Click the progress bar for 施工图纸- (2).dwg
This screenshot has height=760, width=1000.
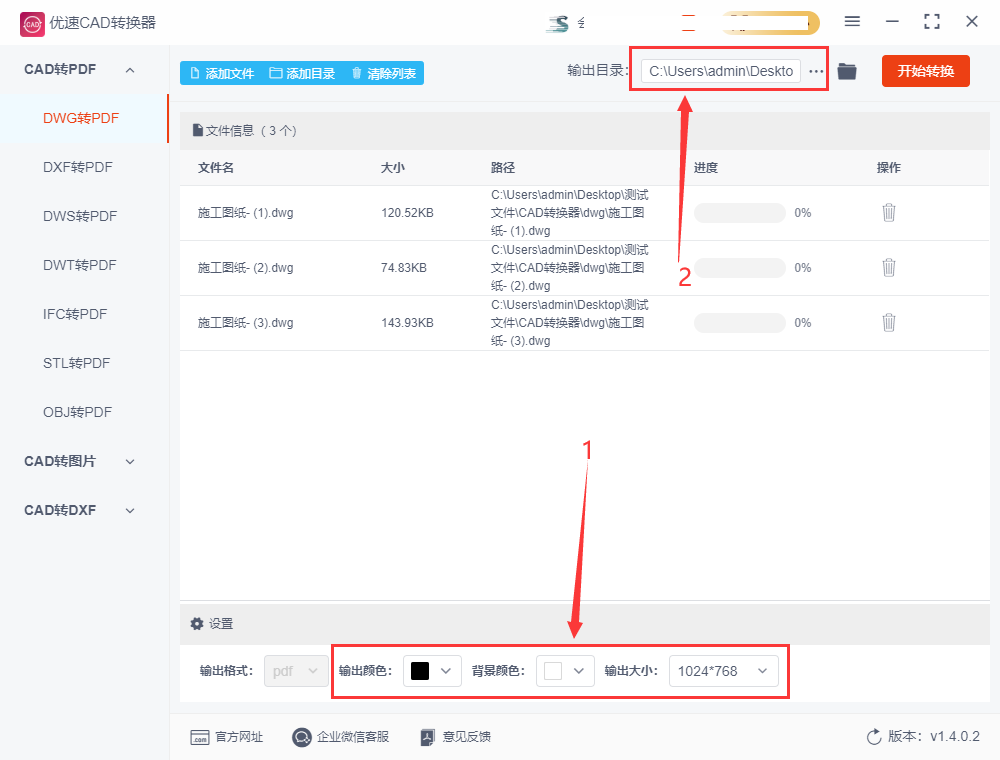click(739, 268)
